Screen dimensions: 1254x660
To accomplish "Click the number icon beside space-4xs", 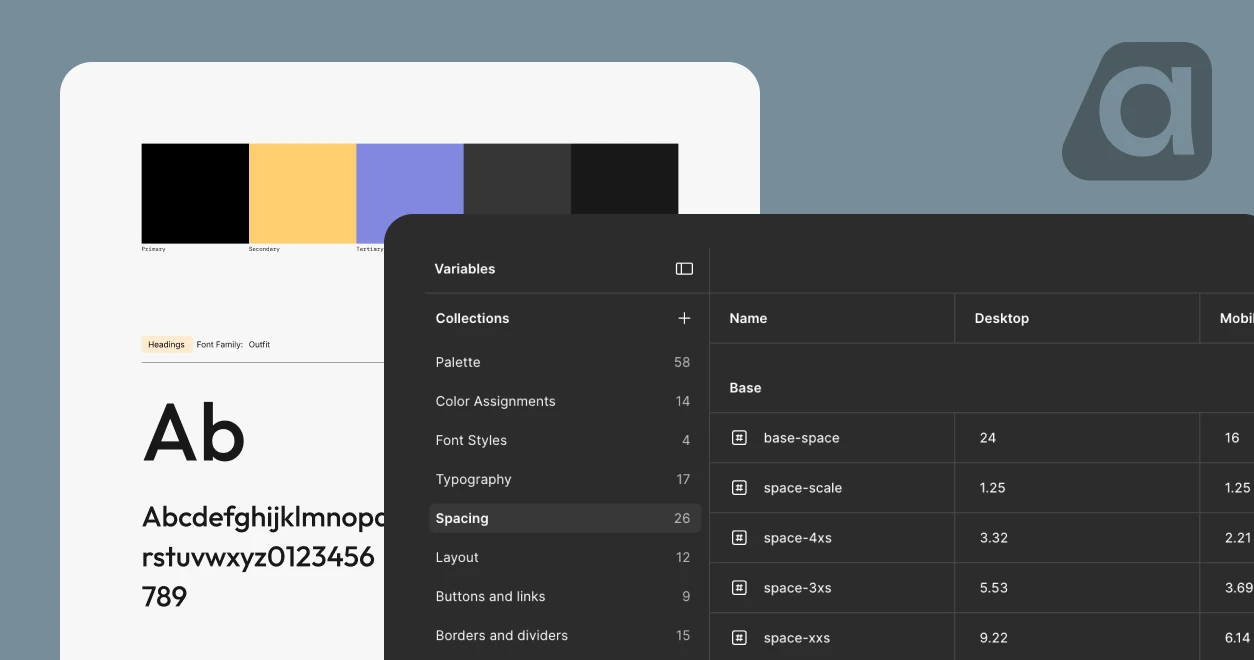I will pos(739,538).
